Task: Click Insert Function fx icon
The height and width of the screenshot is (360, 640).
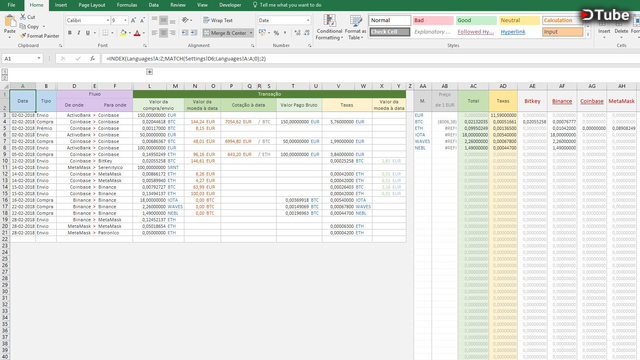Action: tap(92, 59)
